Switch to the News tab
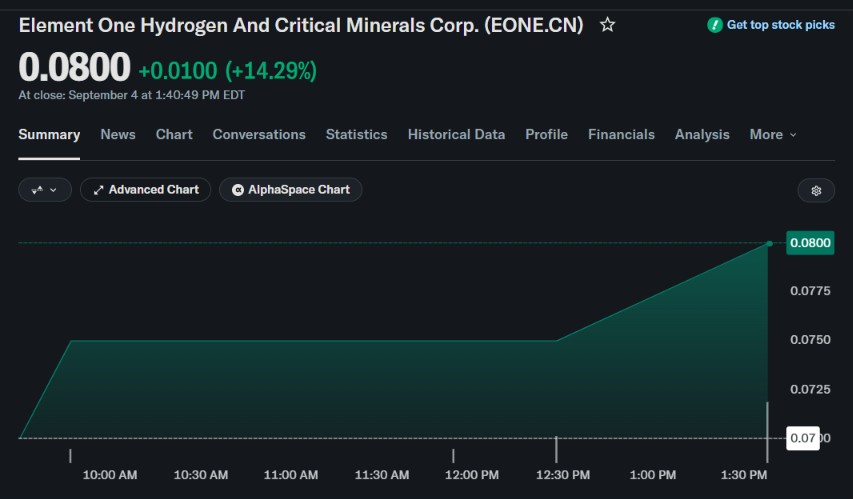853x499 pixels. click(x=118, y=134)
